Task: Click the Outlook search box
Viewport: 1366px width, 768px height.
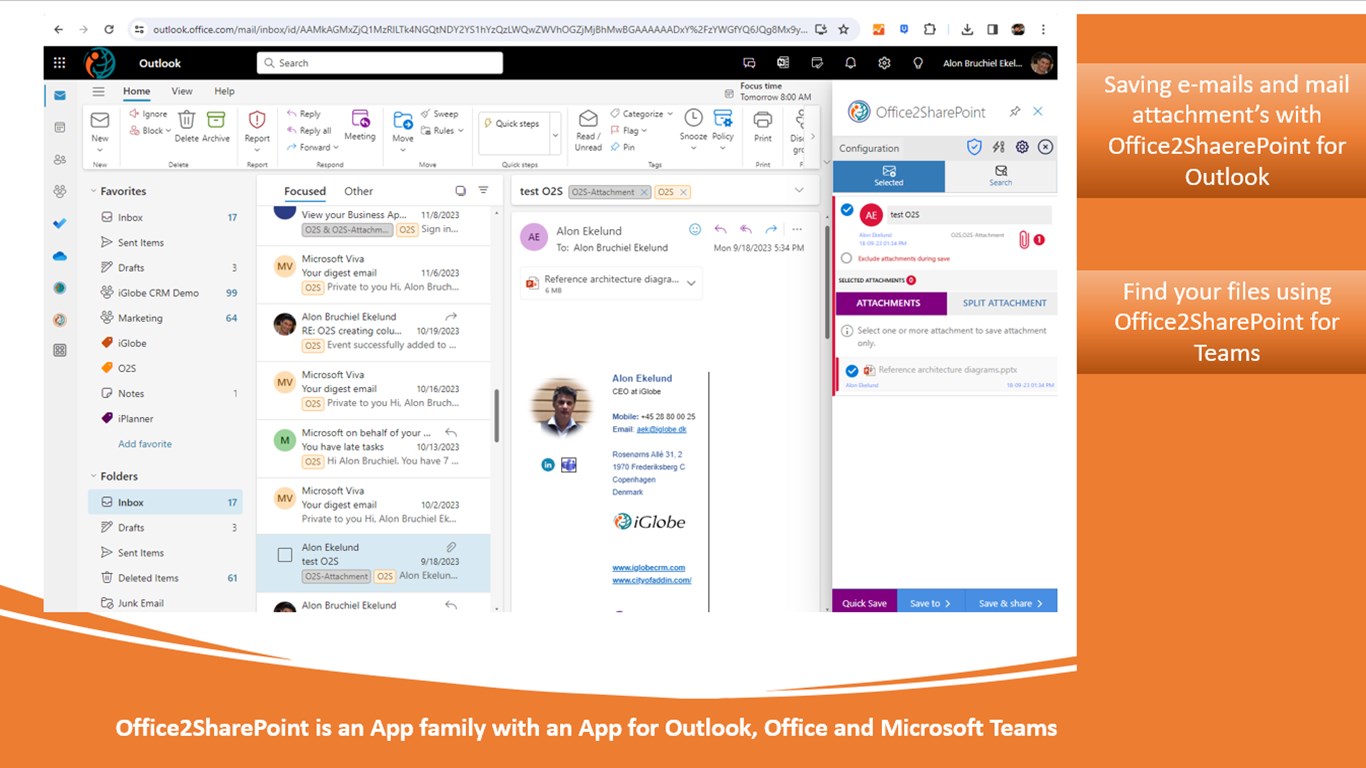Action: (380, 63)
